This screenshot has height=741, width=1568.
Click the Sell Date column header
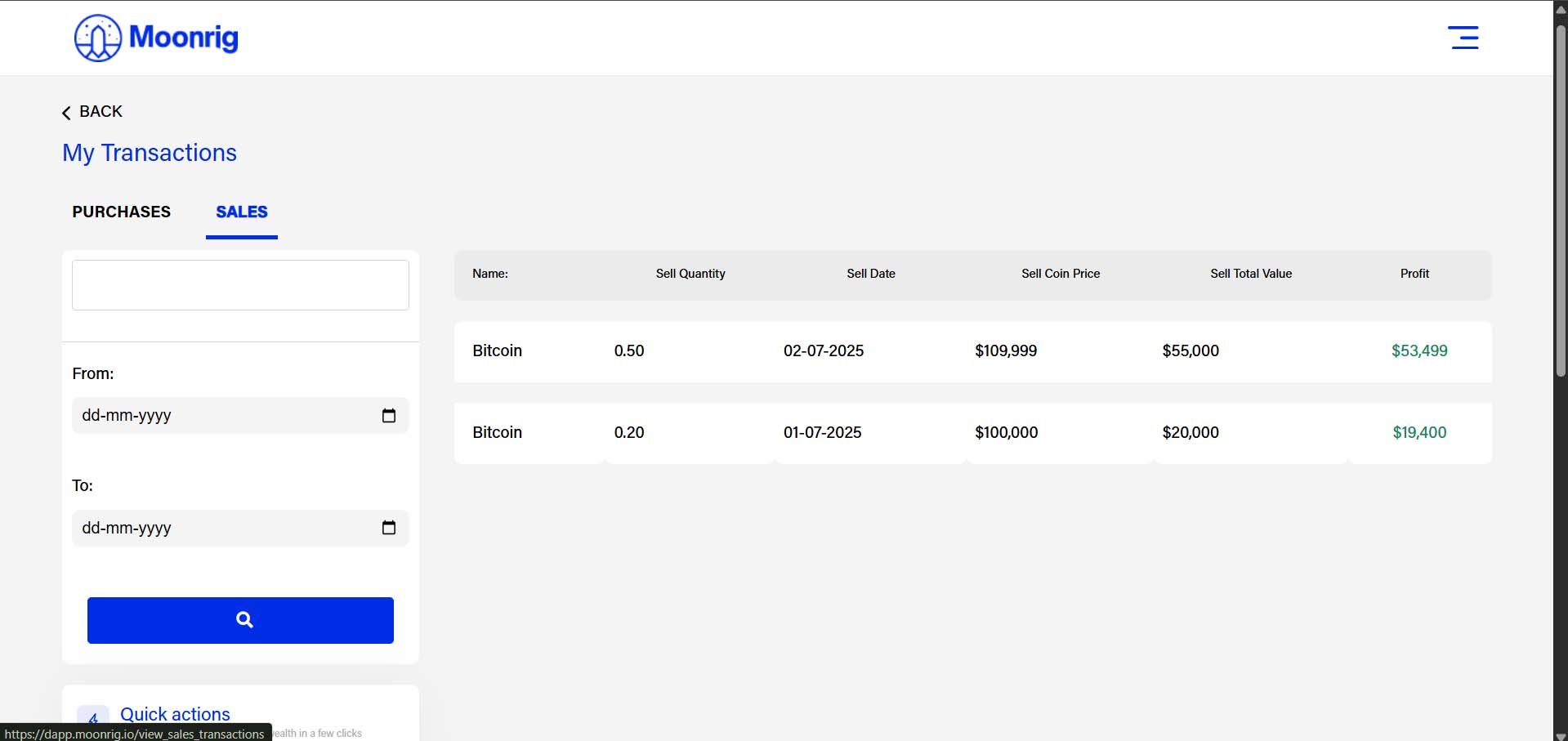tap(871, 274)
